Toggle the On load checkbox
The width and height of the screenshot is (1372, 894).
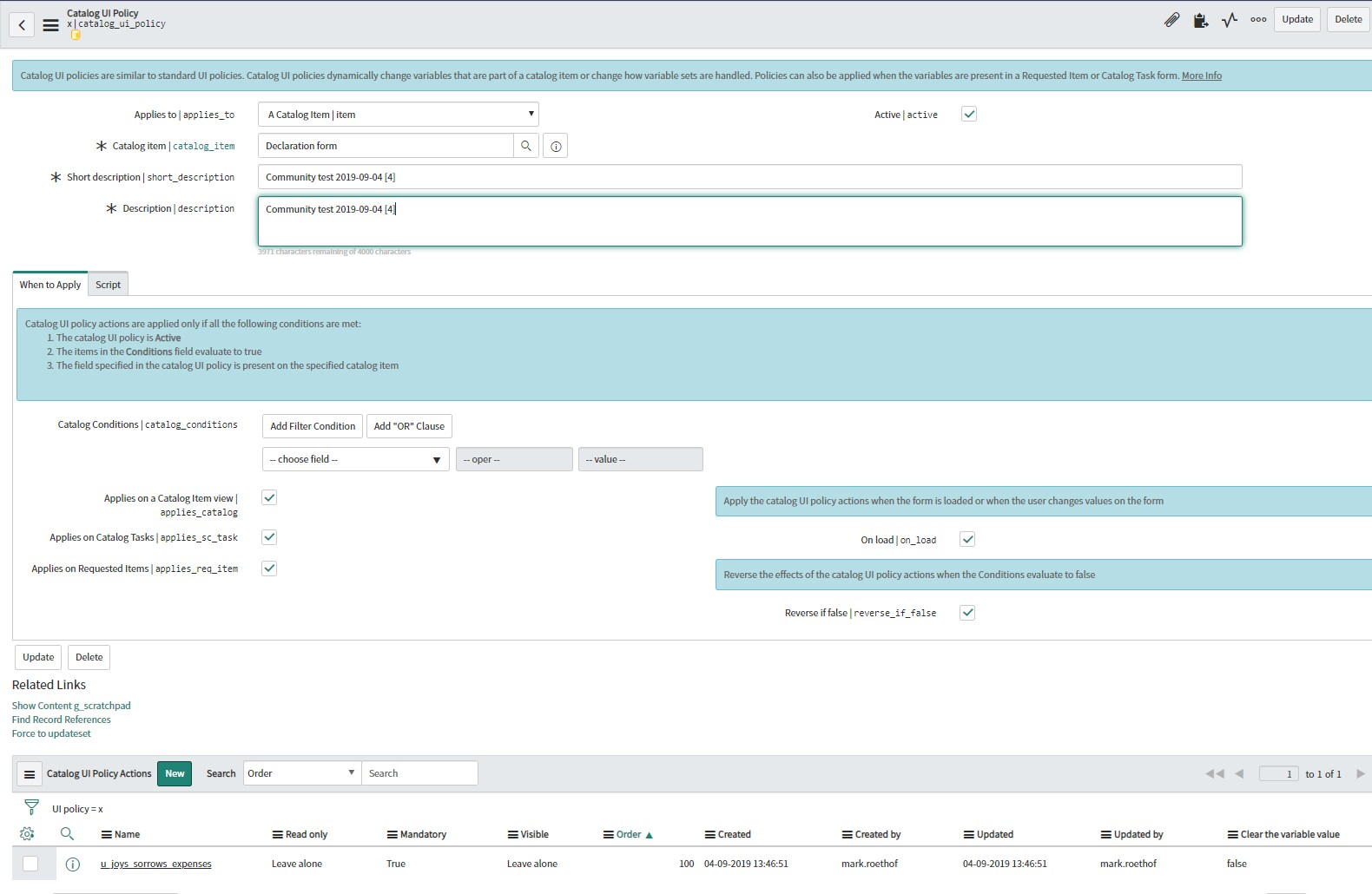(967, 539)
